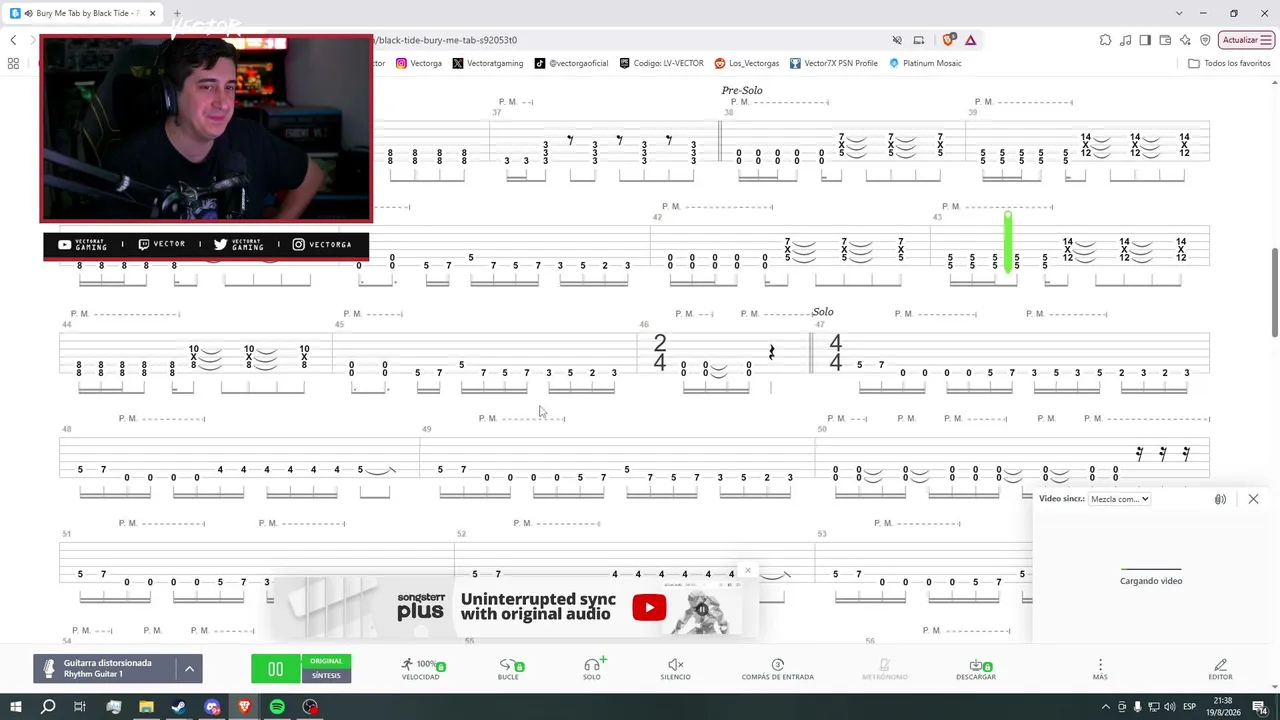The image size is (1280, 720).
Task: Open the taskbar clock and calendar
Action: pyautogui.click(x=1222, y=707)
